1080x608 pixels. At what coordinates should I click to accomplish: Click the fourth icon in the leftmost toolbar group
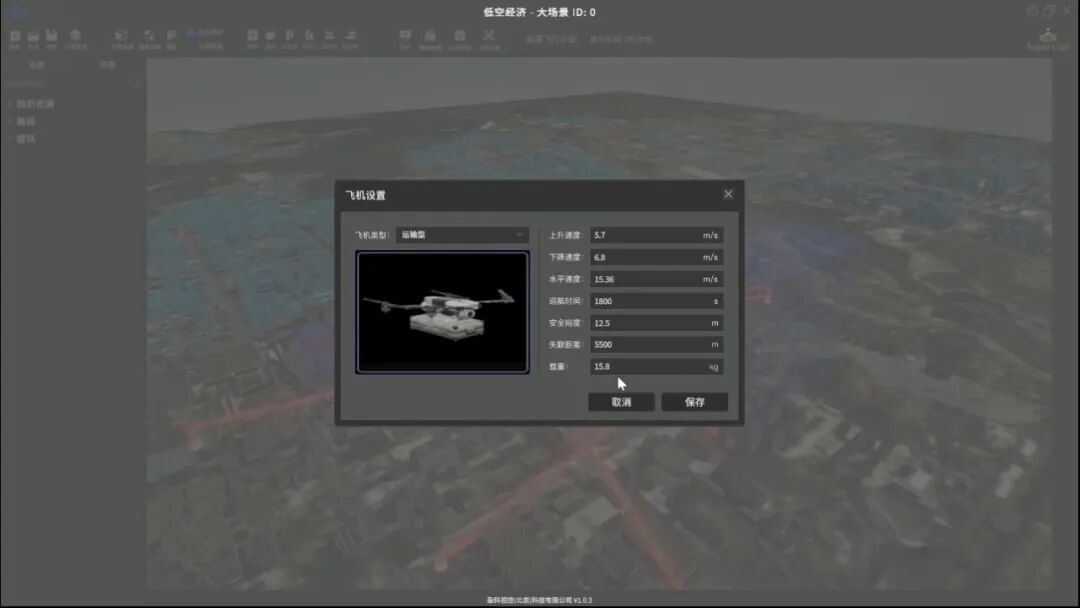73,36
